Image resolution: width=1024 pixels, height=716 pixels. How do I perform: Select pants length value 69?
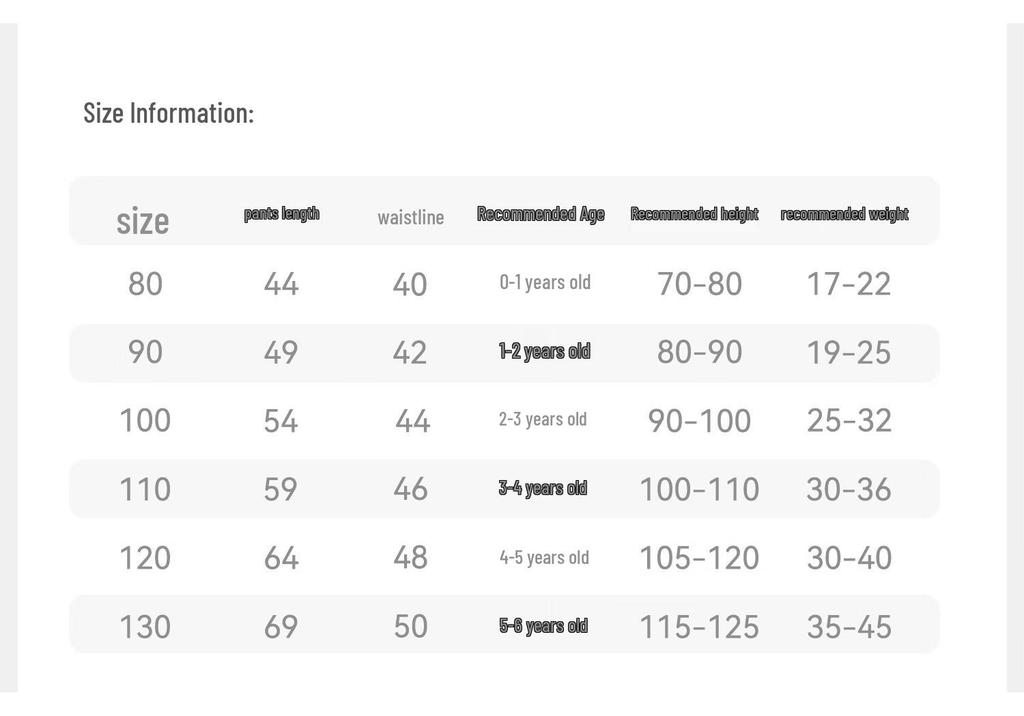click(281, 626)
